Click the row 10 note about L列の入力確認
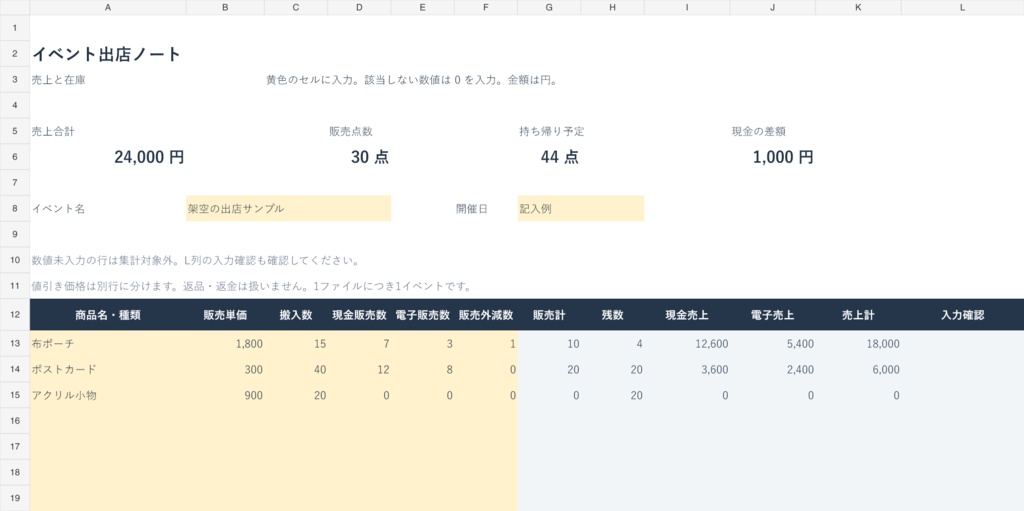The width and height of the screenshot is (1024, 511). click(196, 261)
